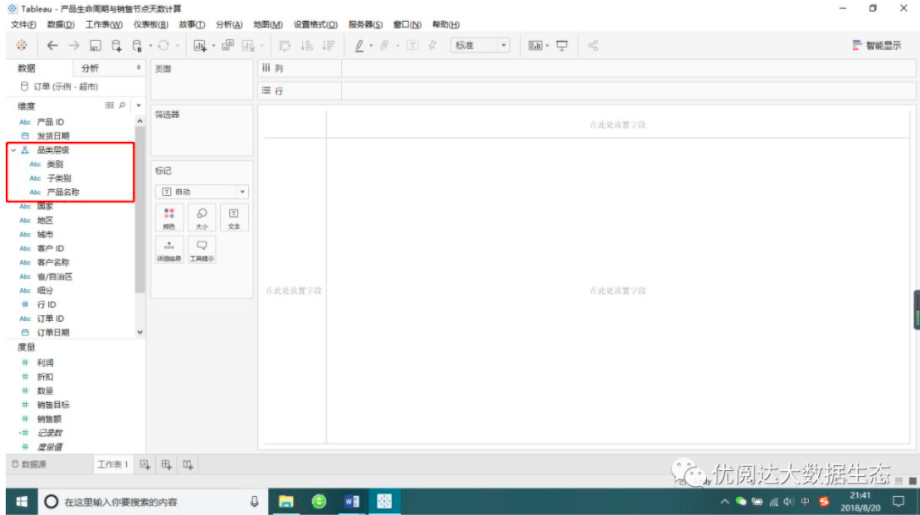Viewport: 920px width, 515px height.
Task: Open the marks type 自动 dropdown
Action: 202,192
